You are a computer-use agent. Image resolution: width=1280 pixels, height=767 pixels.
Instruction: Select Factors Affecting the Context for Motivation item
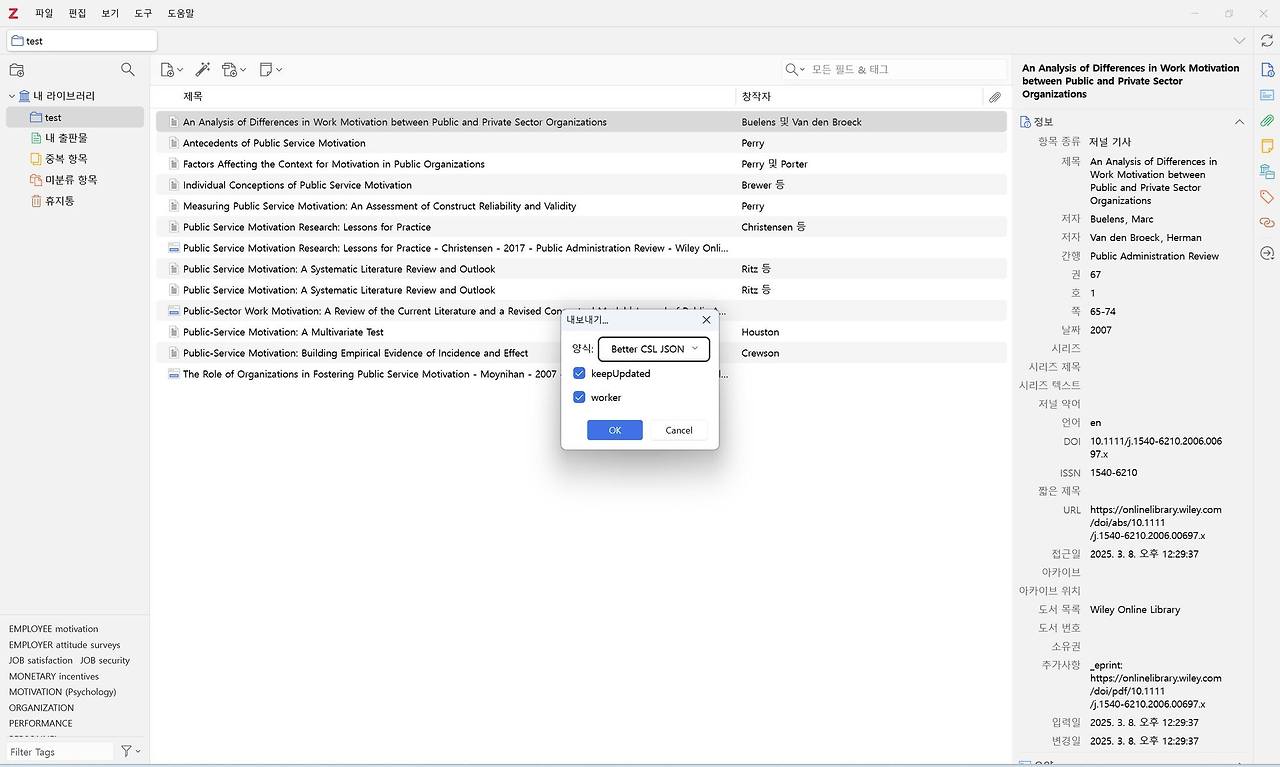click(581, 164)
